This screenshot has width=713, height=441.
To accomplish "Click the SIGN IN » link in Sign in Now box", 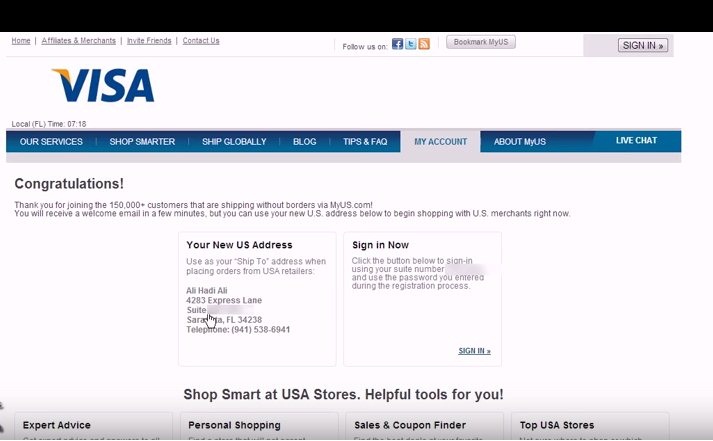I will (x=474, y=351).
